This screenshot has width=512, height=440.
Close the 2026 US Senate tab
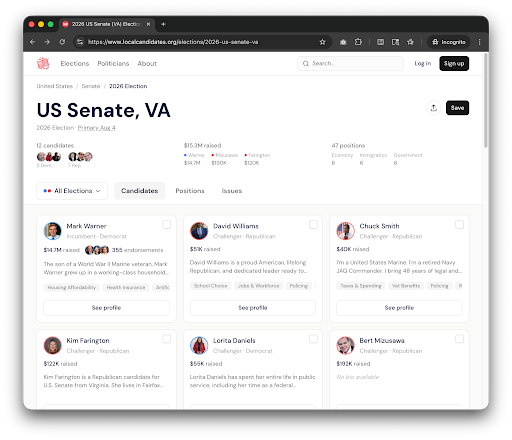tap(148, 24)
